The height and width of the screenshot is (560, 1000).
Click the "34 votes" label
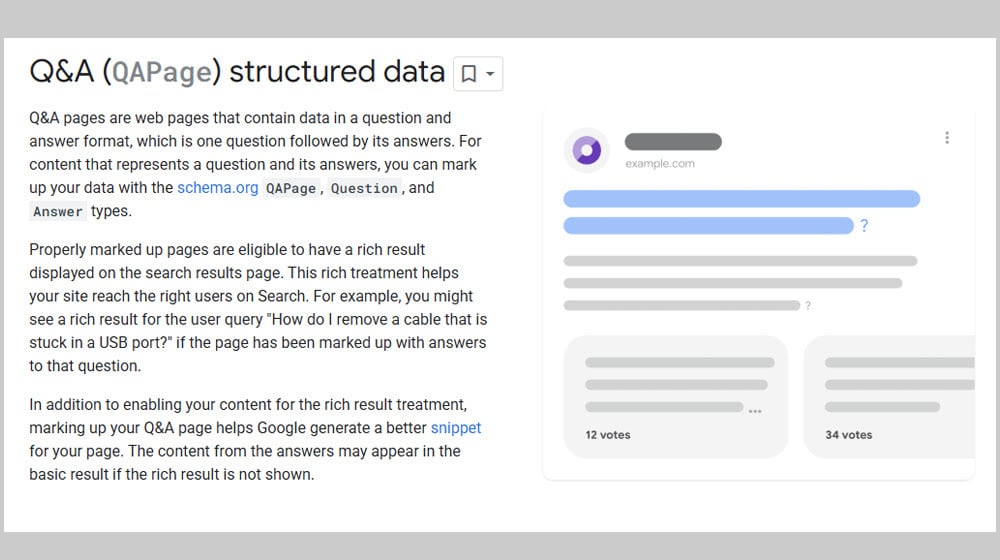(849, 435)
